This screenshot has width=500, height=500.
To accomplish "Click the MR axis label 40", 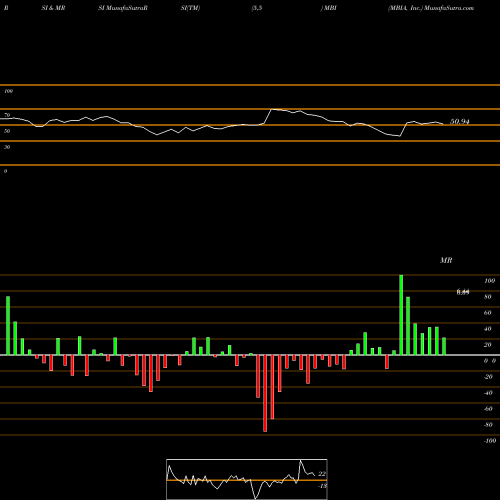I will pos(488,329).
